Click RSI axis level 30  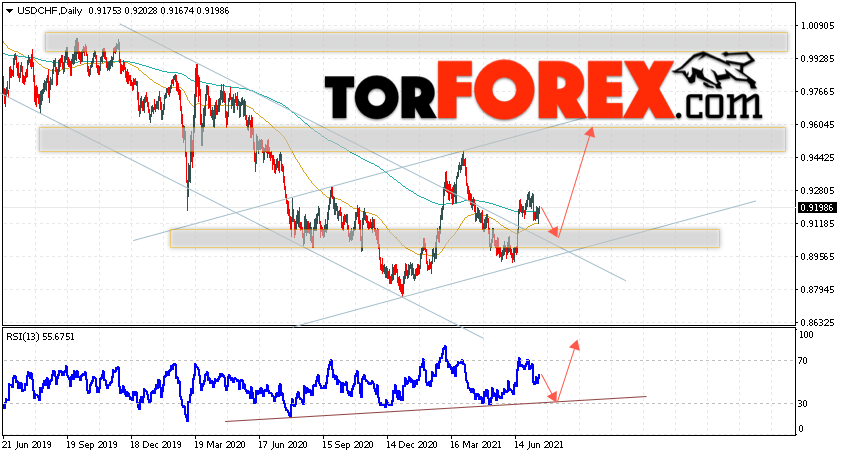803,403
